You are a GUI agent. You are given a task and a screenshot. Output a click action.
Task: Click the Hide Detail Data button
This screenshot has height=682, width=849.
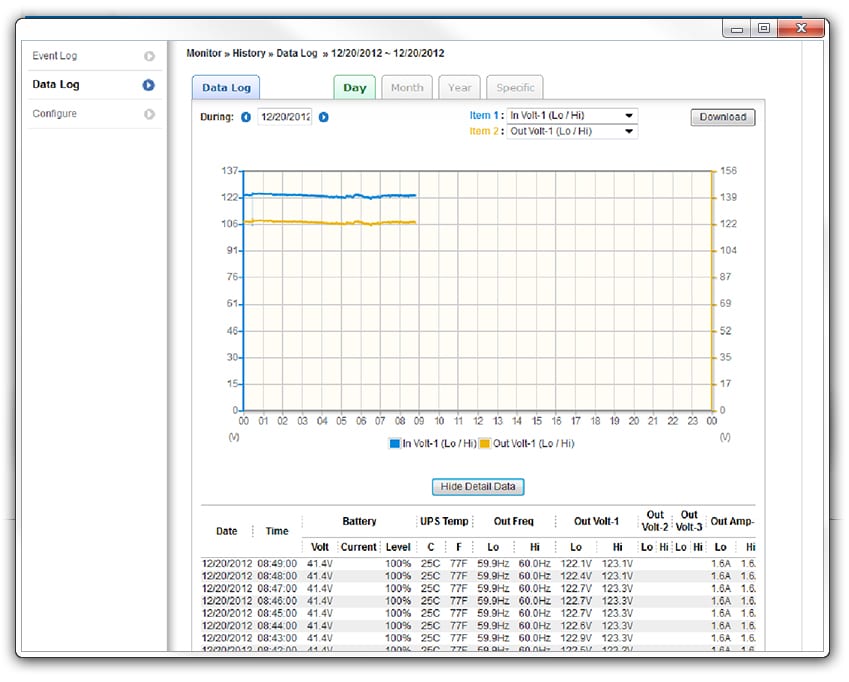pos(478,487)
